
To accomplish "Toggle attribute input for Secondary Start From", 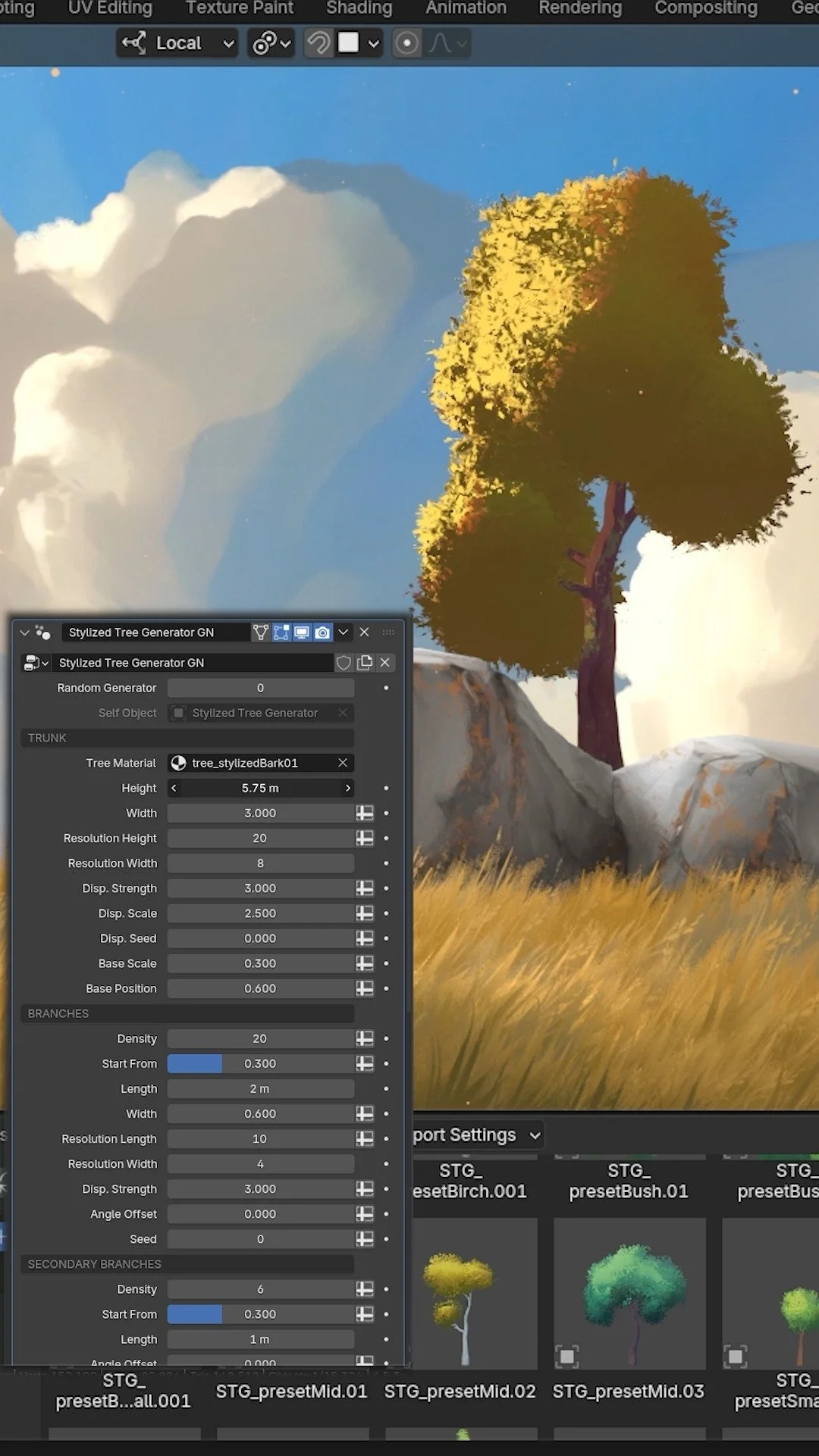I will (365, 1313).
